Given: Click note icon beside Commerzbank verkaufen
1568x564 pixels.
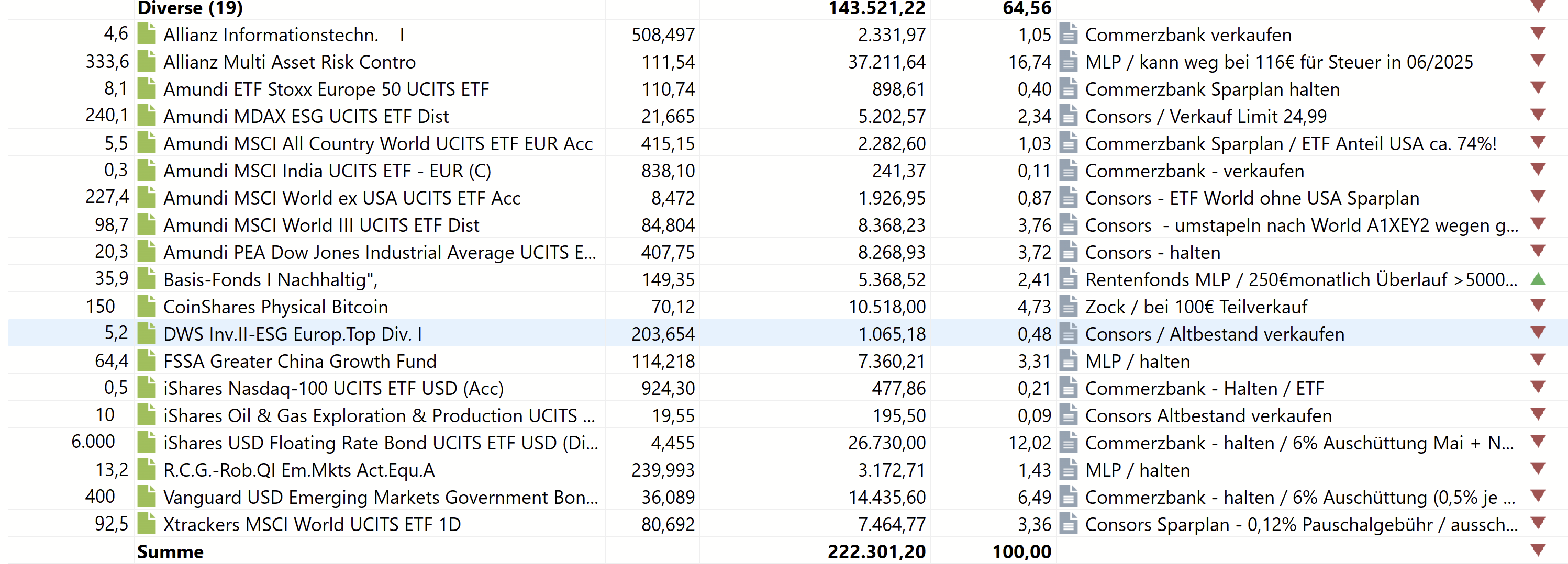Looking at the screenshot, I should [x=1068, y=34].
